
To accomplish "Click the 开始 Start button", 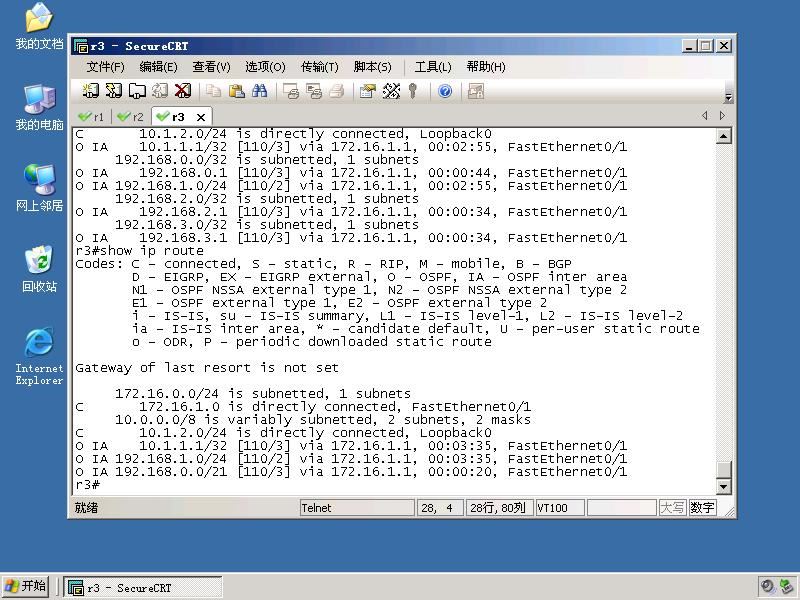I will [x=26, y=586].
